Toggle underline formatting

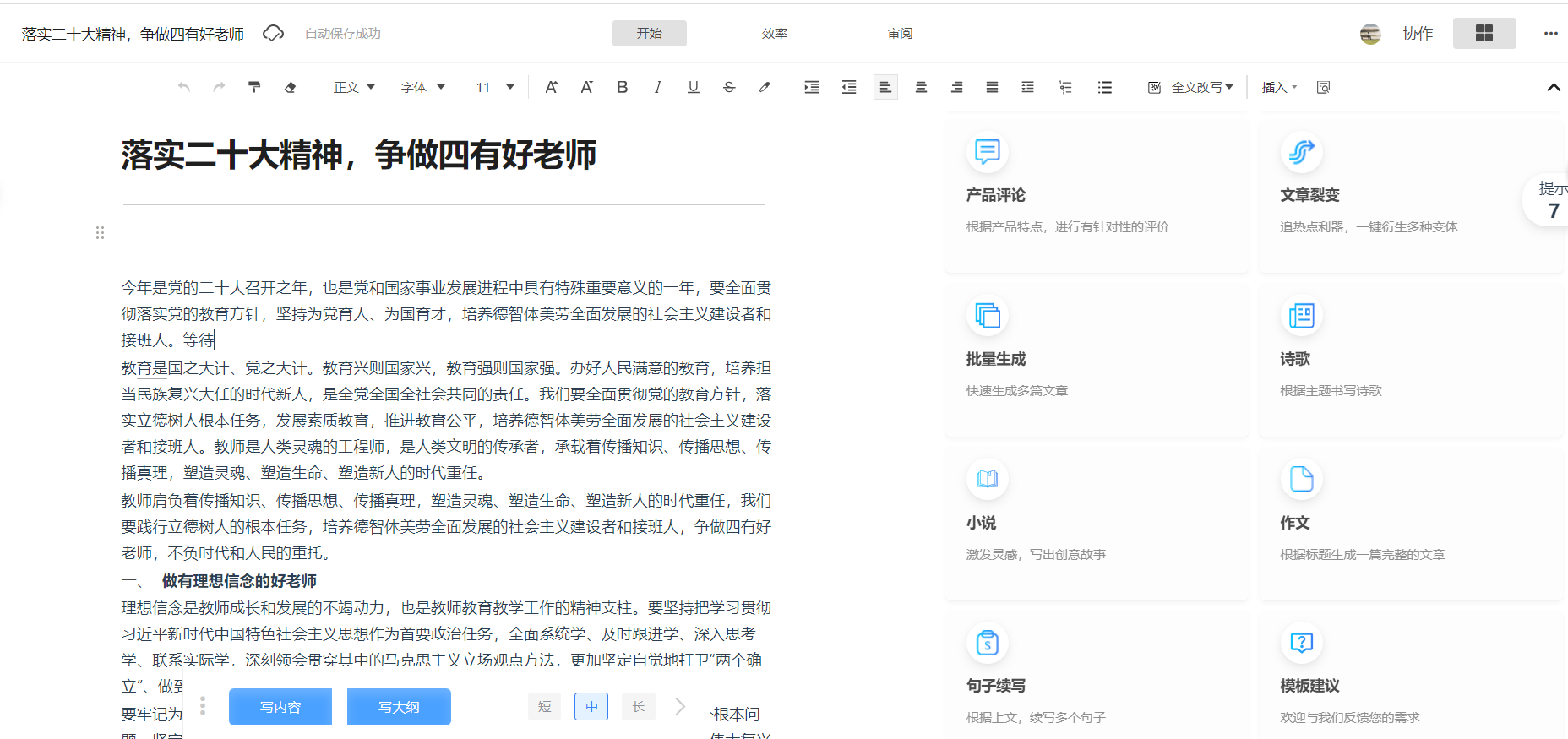[694, 87]
